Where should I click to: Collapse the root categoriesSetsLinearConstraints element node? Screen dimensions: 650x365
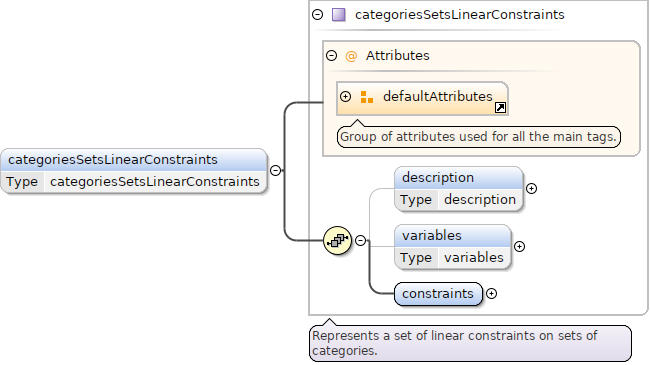pyautogui.click(x=275, y=170)
